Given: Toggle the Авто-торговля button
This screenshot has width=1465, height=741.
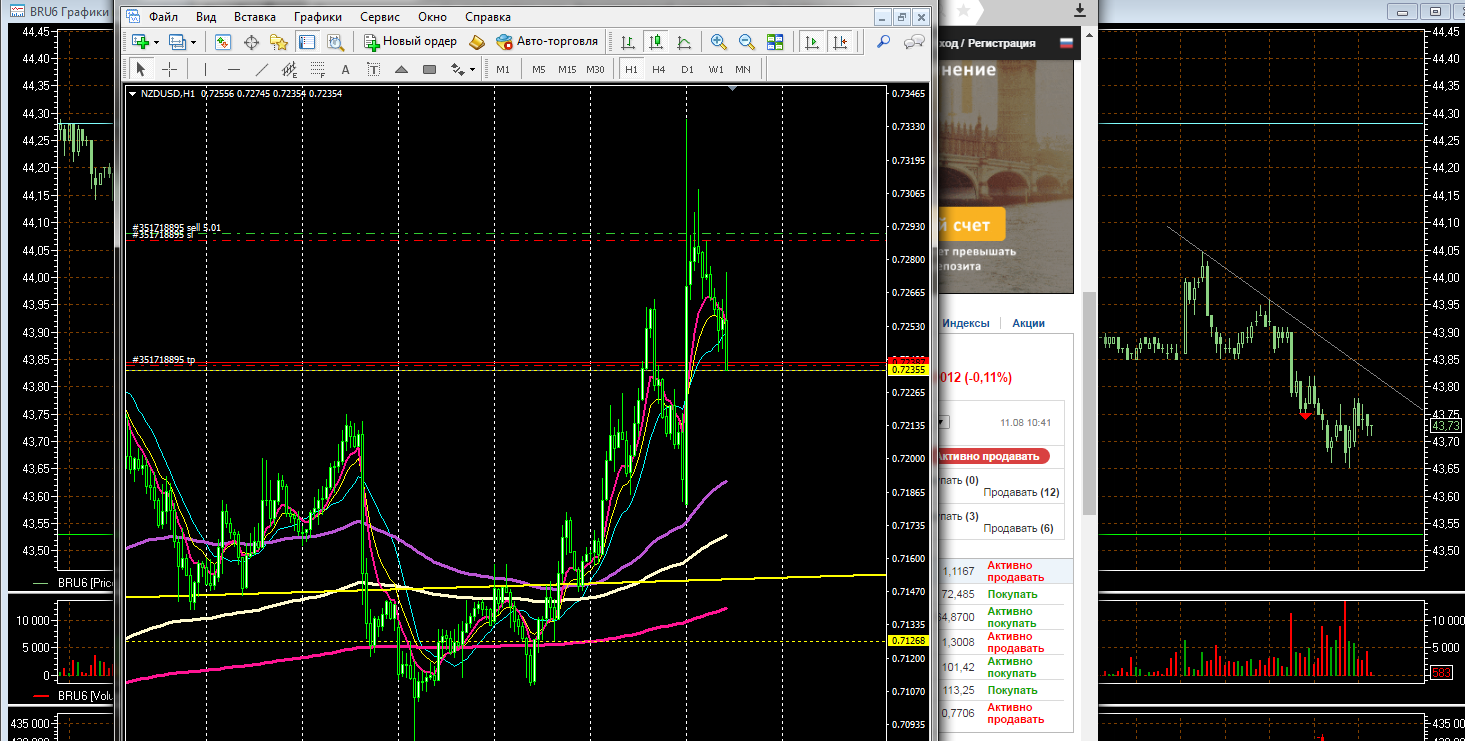Looking at the screenshot, I should point(547,41).
